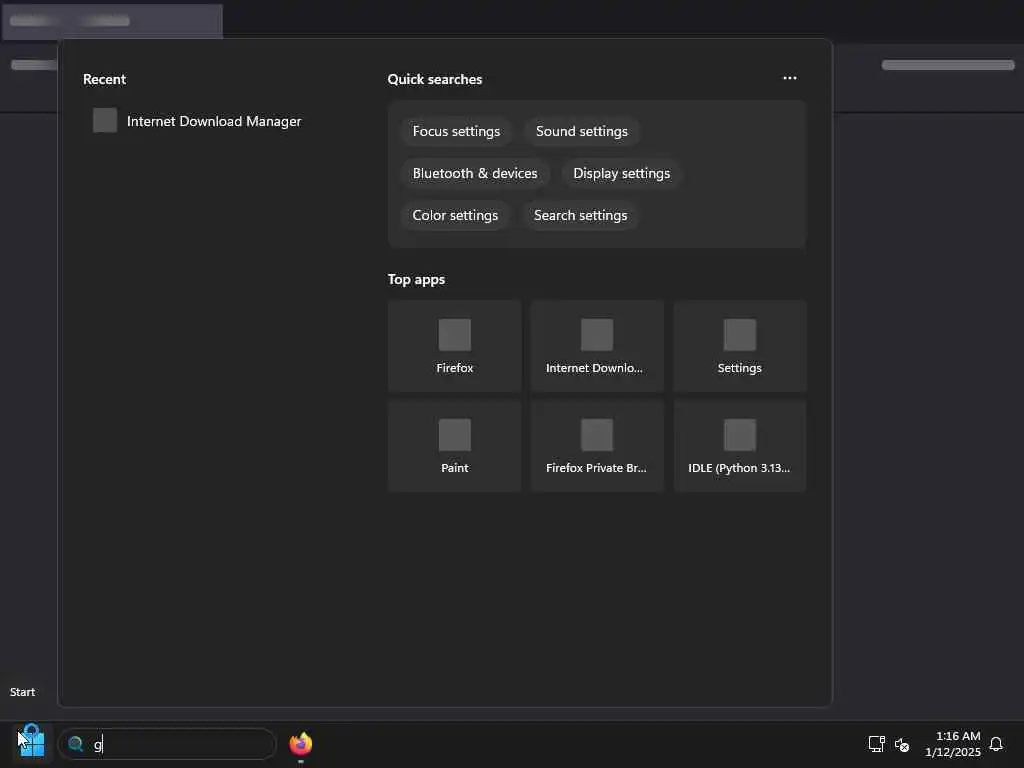Click the taskbar search input field

pyautogui.click(x=167, y=744)
